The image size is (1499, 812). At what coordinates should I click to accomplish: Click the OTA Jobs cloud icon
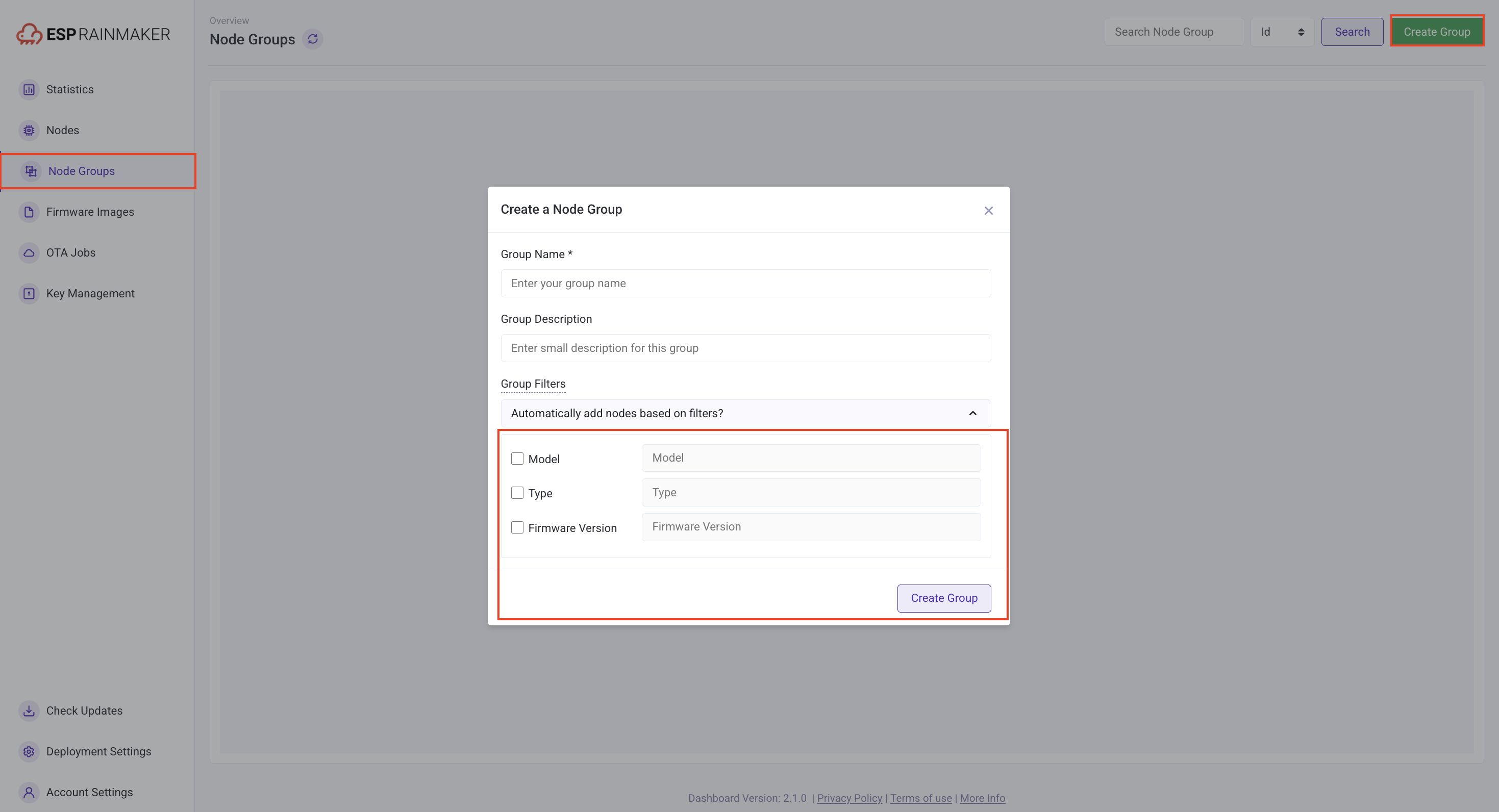pyautogui.click(x=29, y=252)
